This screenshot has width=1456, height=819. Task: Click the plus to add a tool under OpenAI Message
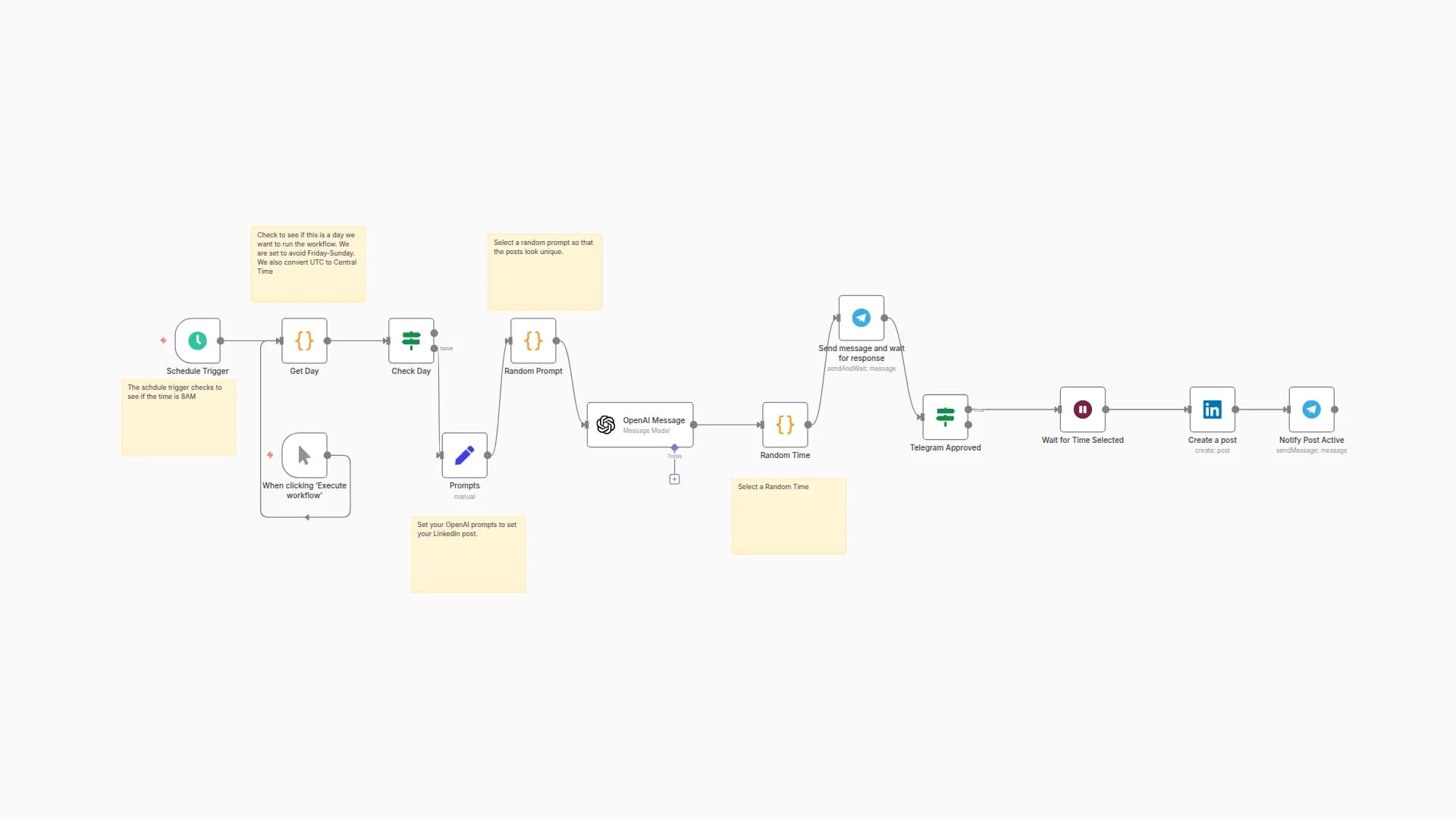674,479
